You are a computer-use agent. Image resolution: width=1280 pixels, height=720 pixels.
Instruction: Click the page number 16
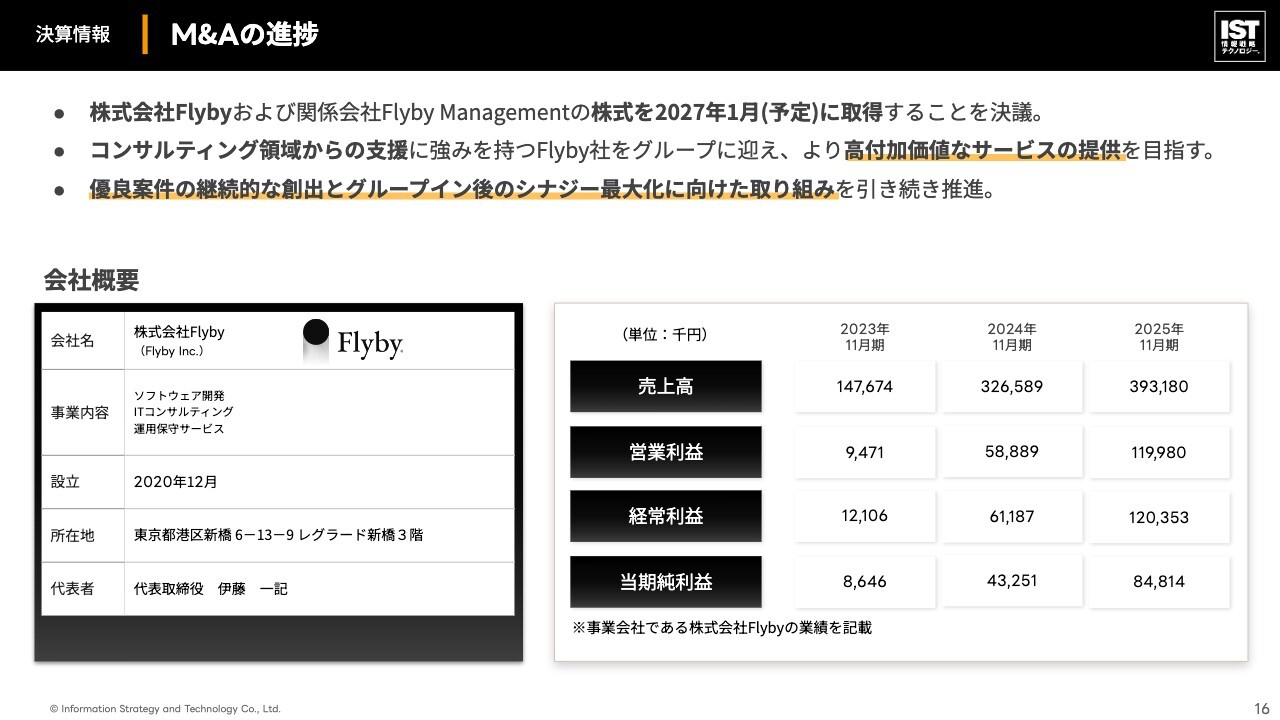tap(1262, 708)
